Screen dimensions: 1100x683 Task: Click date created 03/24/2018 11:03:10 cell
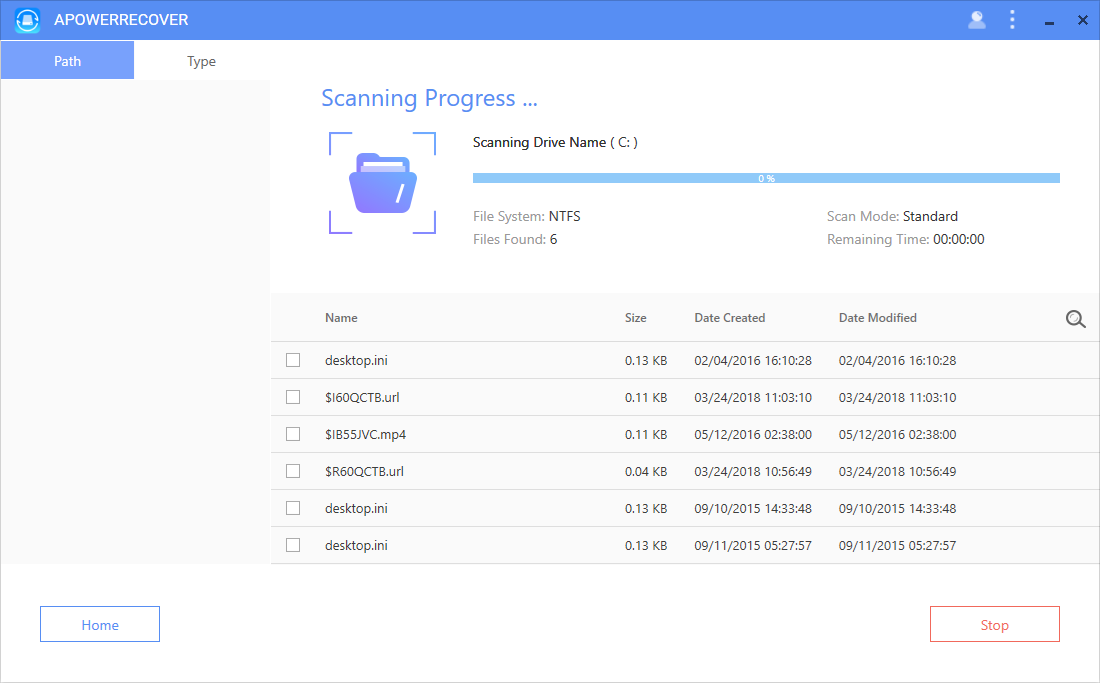[753, 398]
